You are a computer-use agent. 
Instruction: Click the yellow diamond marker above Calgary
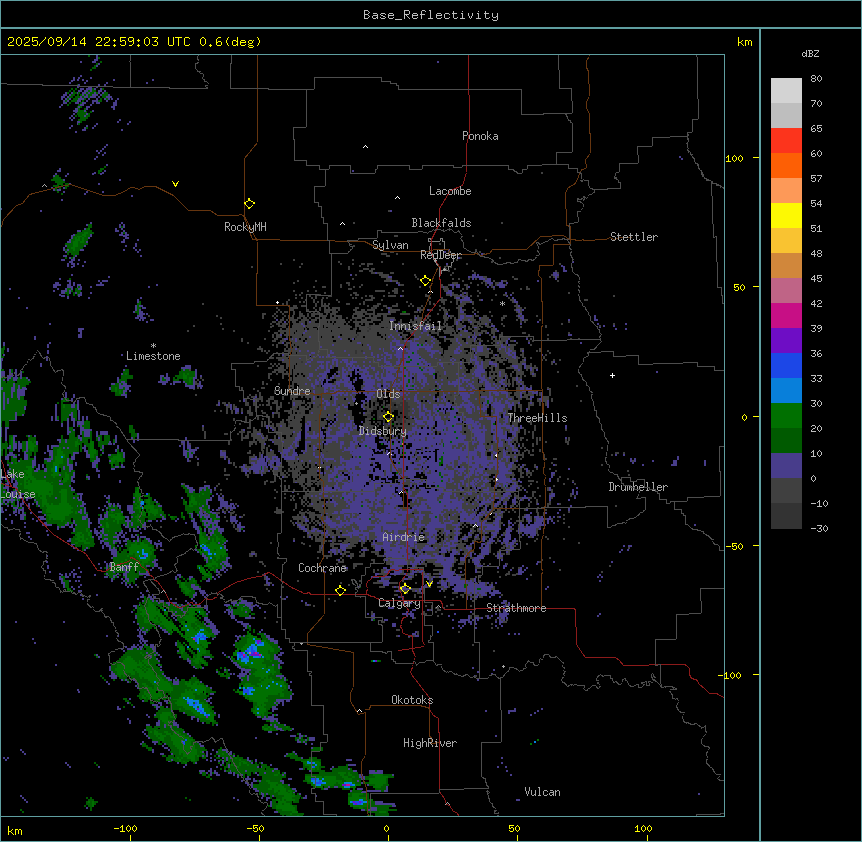tap(405, 589)
